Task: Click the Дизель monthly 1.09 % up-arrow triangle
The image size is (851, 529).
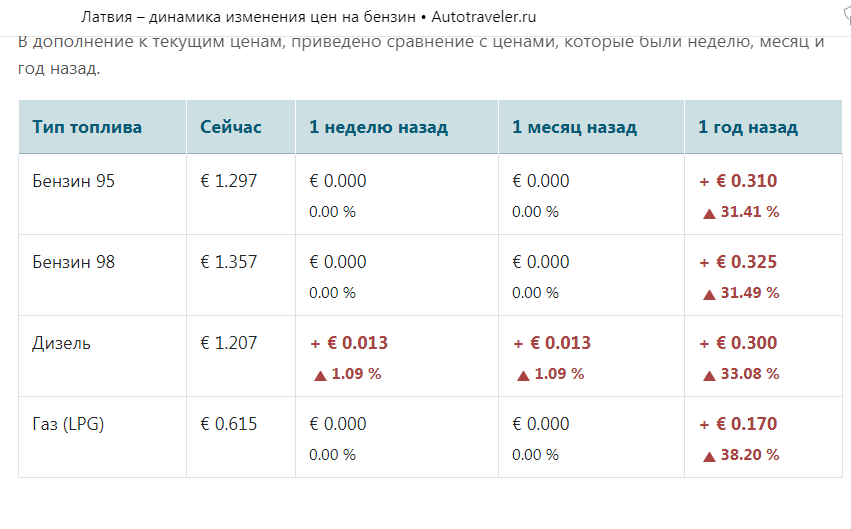Action: click(x=523, y=375)
